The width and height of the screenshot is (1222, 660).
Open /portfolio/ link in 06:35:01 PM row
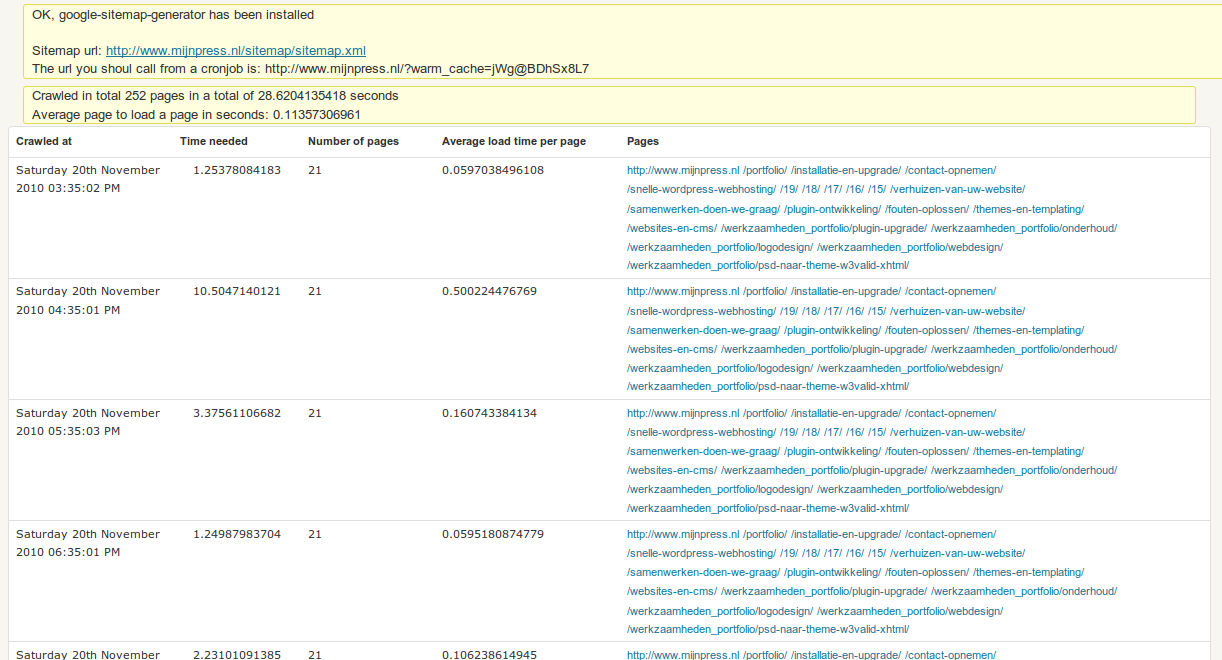click(x=765, y=534)
